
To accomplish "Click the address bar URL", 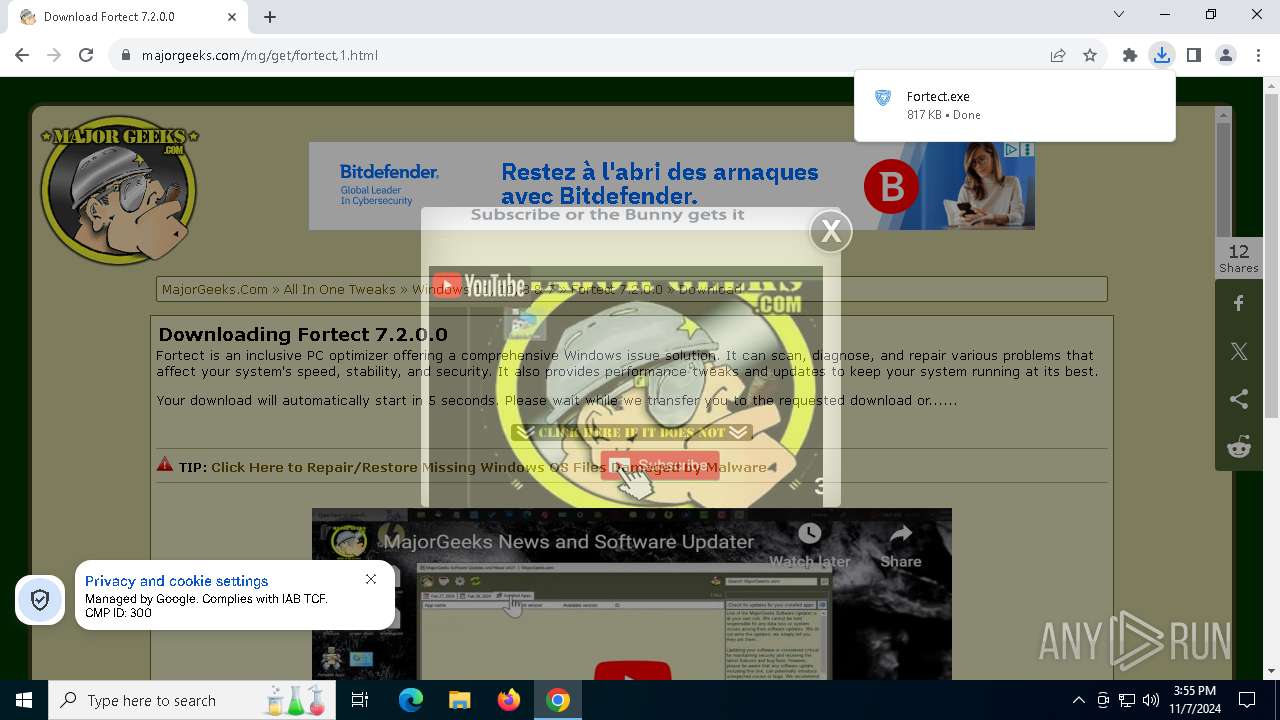I will click(x=260, y=55).
